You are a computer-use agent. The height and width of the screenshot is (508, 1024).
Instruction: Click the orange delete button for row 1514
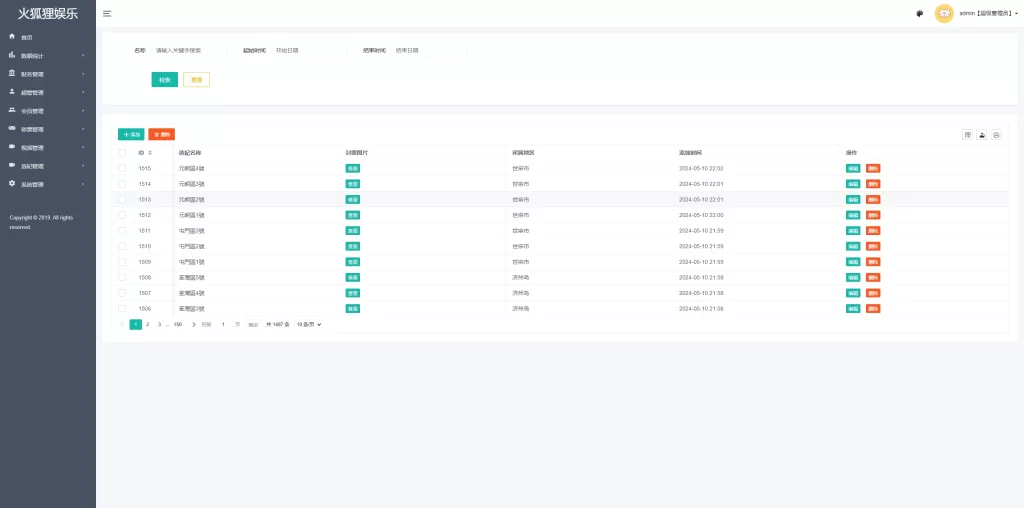point(873,184)
